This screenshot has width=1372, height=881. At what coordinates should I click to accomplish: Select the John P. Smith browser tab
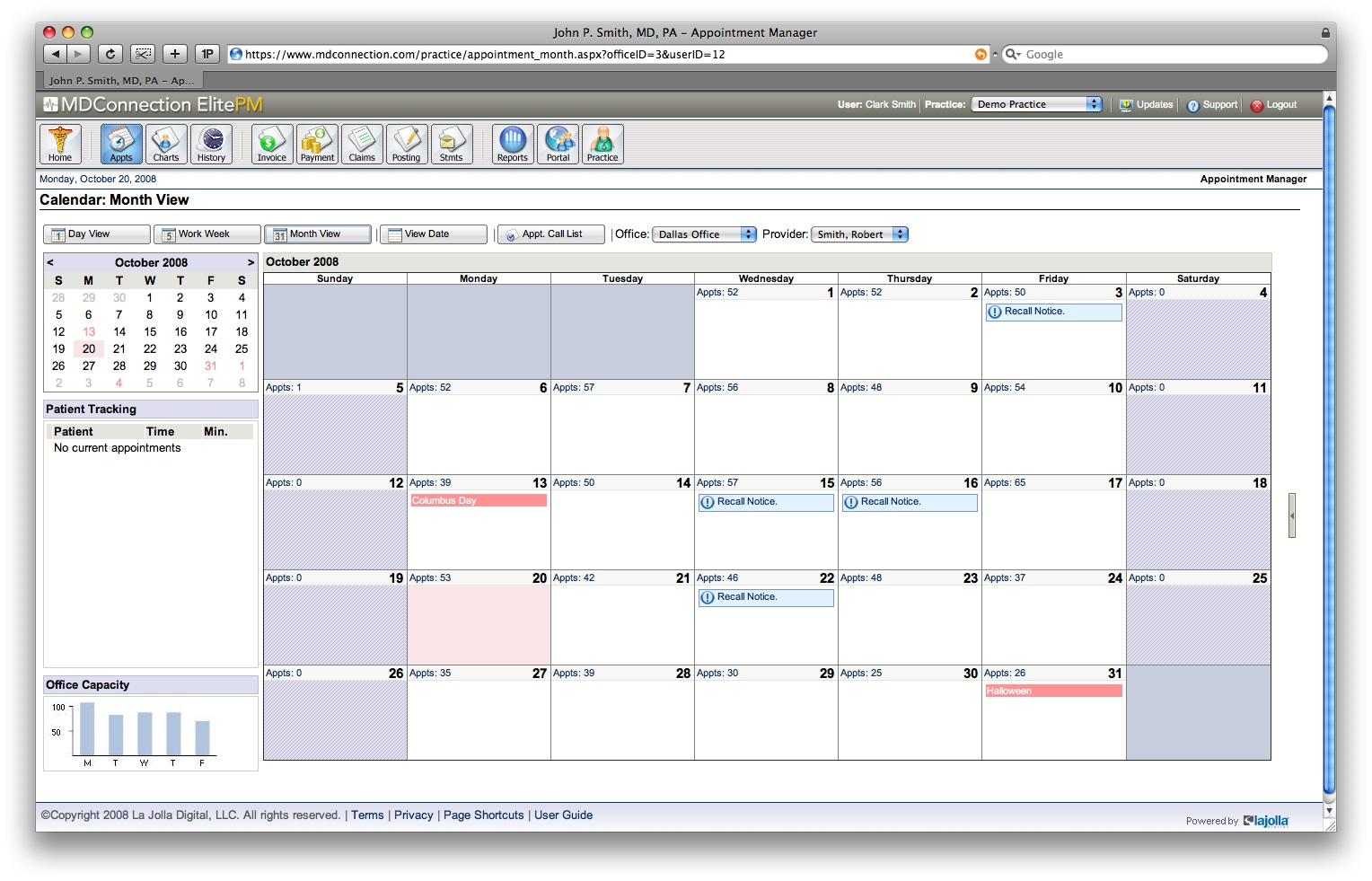(x=121, y=80)
